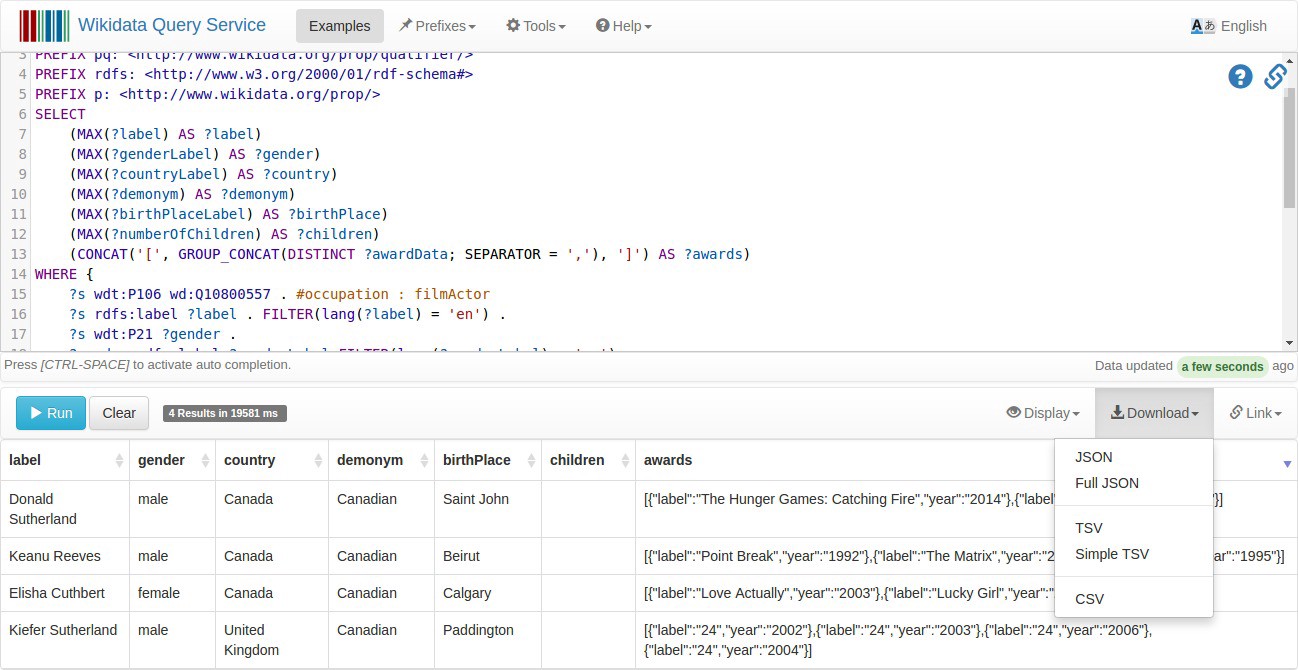The width and height of the screenshot is (1298, 670).
Task: Click the 'female' gender cell
Action: 172,593
